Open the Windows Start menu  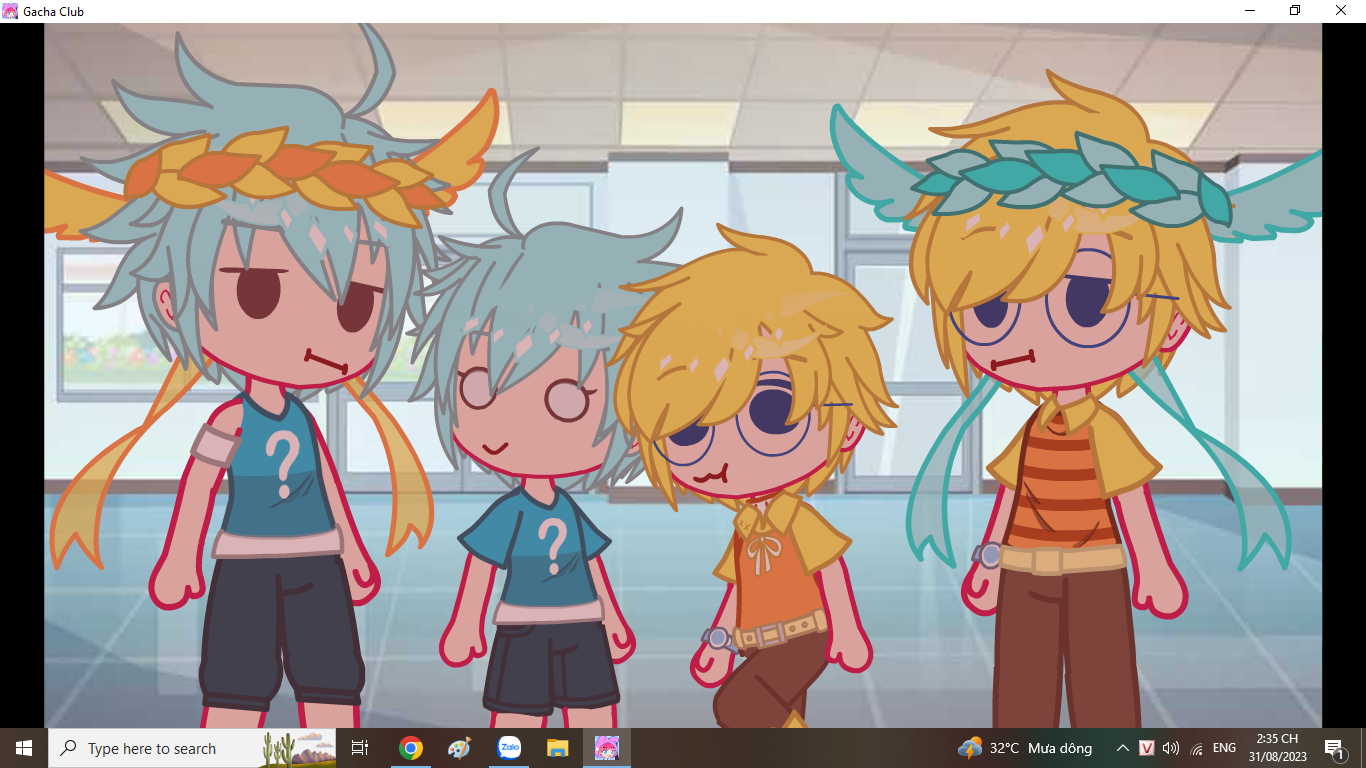[24, 748]
